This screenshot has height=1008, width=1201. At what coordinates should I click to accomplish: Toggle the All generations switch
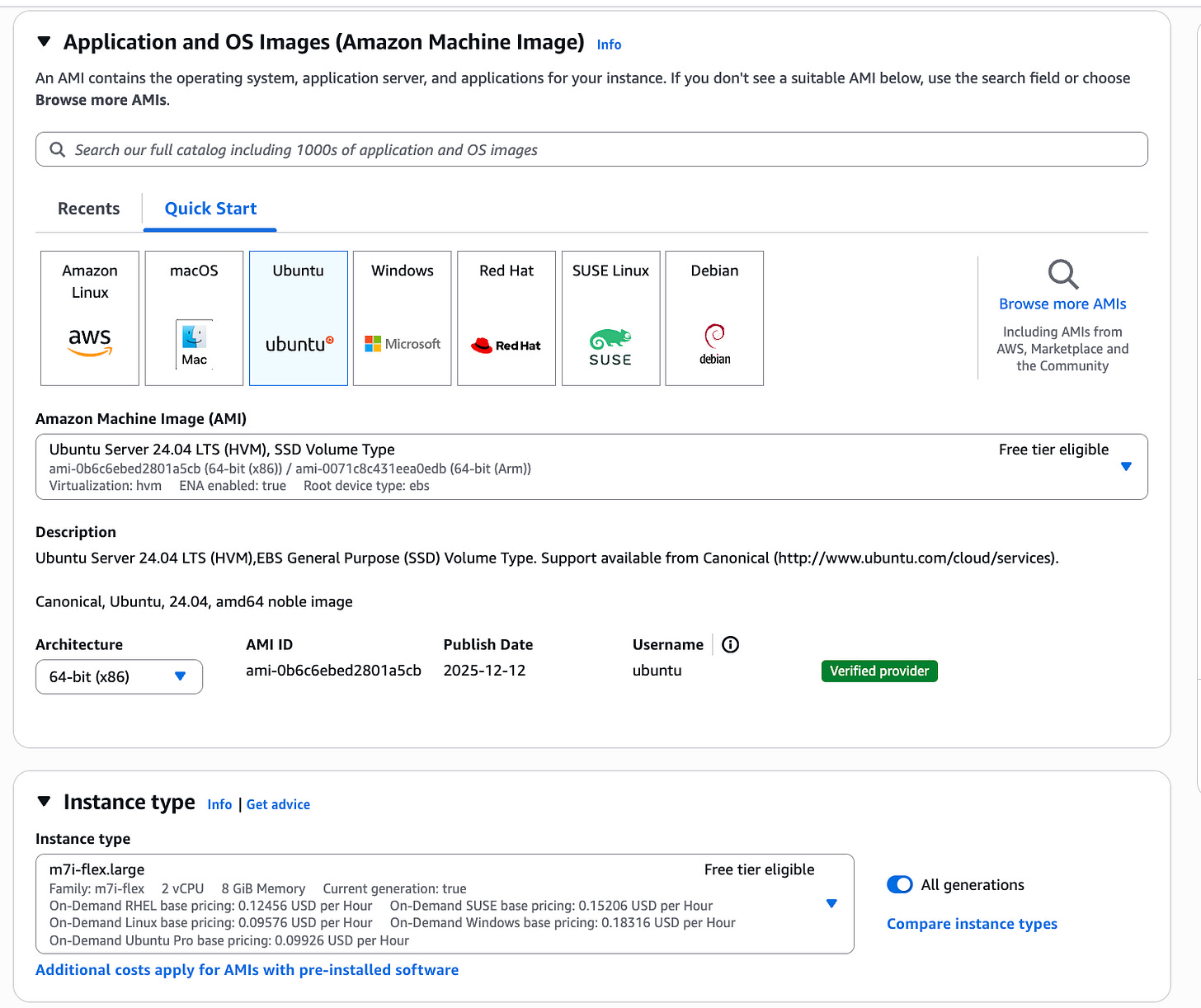click(900, 884)
